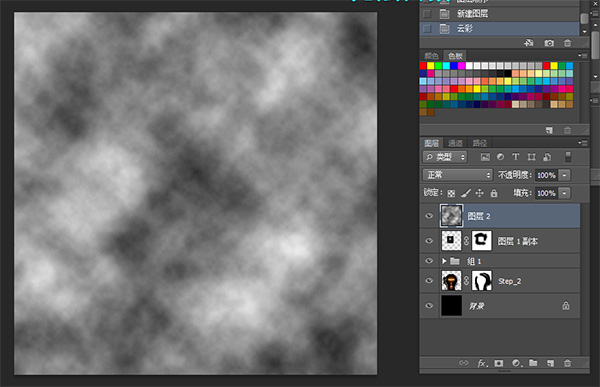Toggle layer filtering on/off switch
Image resolution: width=600 pixels, height=387 pixels.
point(568,157)
